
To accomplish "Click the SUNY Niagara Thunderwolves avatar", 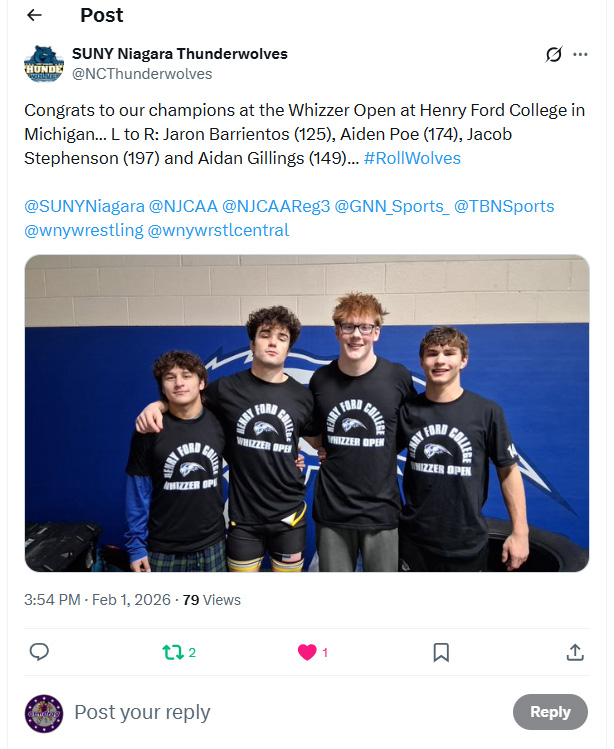I will [x=44, y=64].
